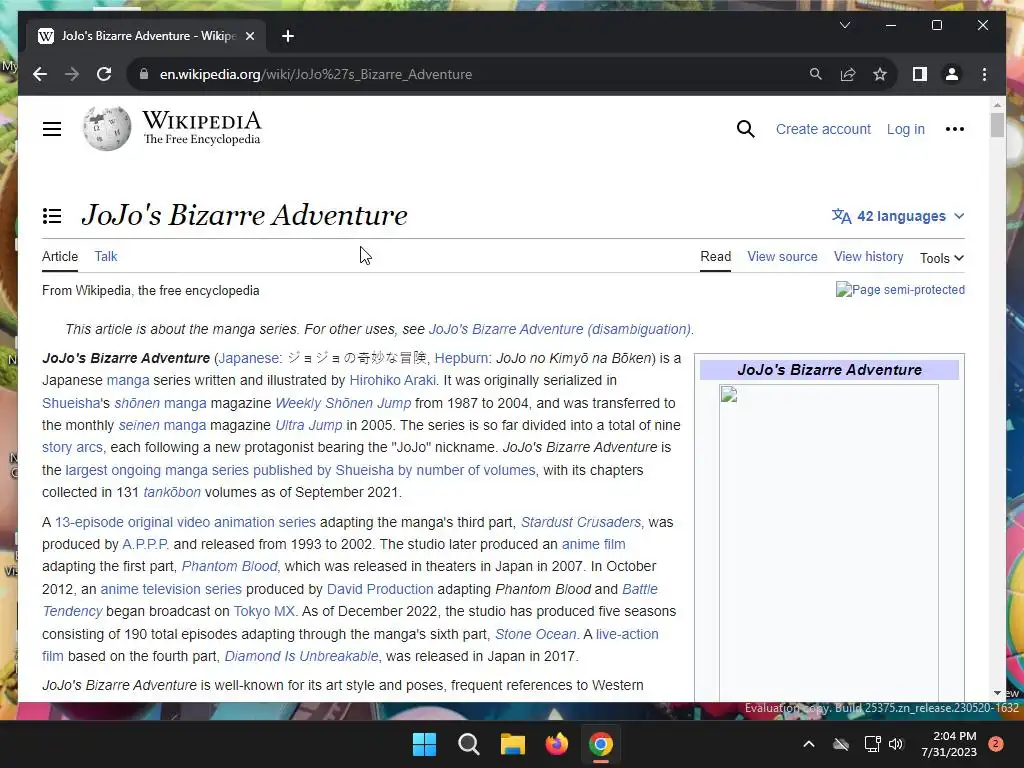
Task: Share this page using the share icon
Action: [848, 74]
